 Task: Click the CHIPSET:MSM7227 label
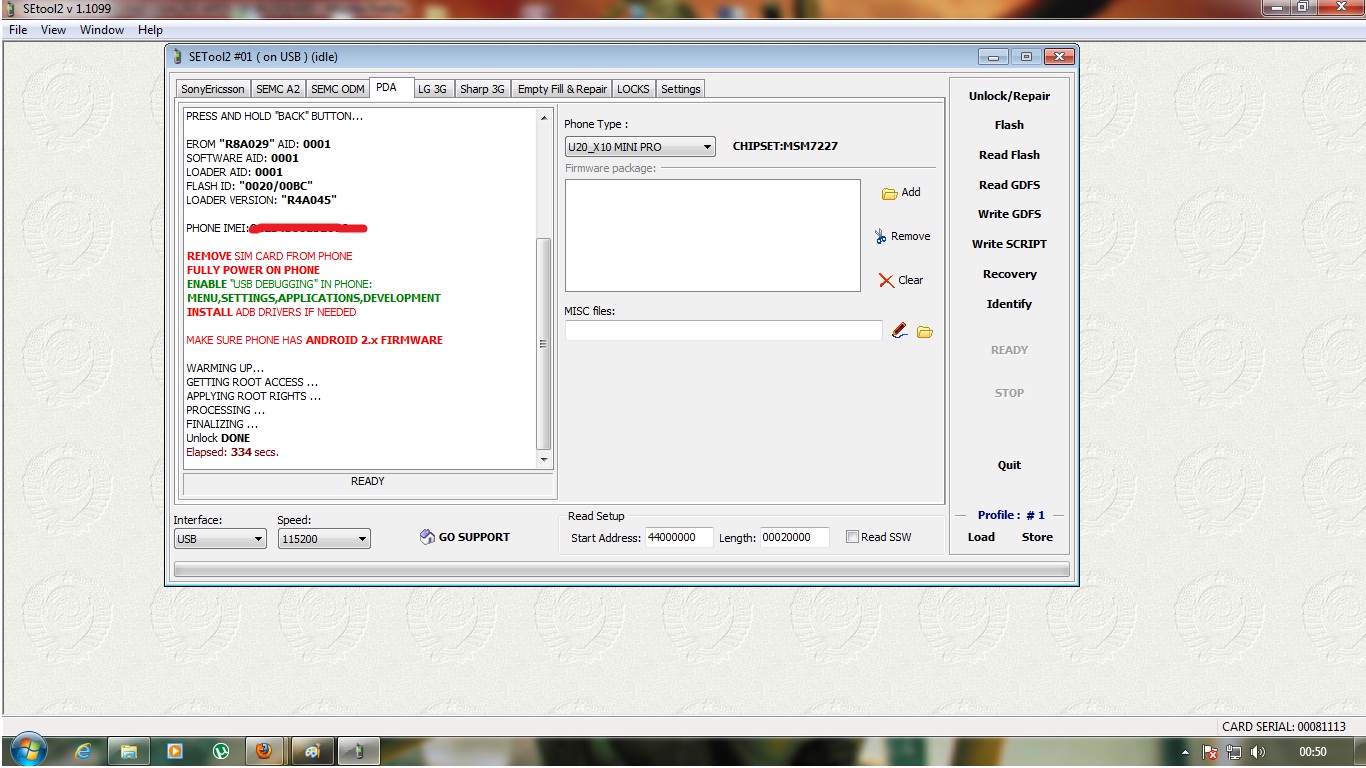[785, 146]
